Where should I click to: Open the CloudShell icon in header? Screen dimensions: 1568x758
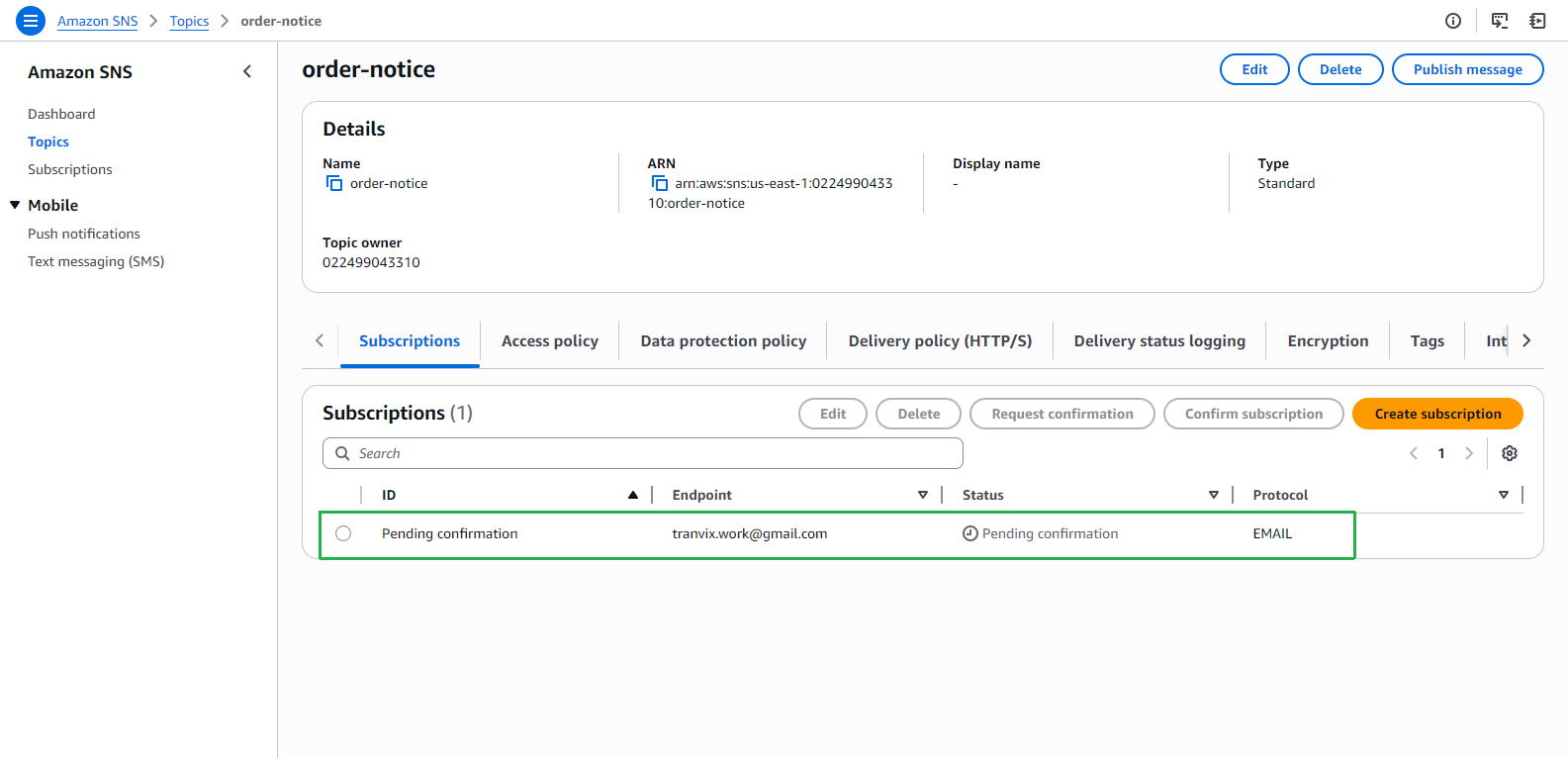click(x=1500, y=21)
